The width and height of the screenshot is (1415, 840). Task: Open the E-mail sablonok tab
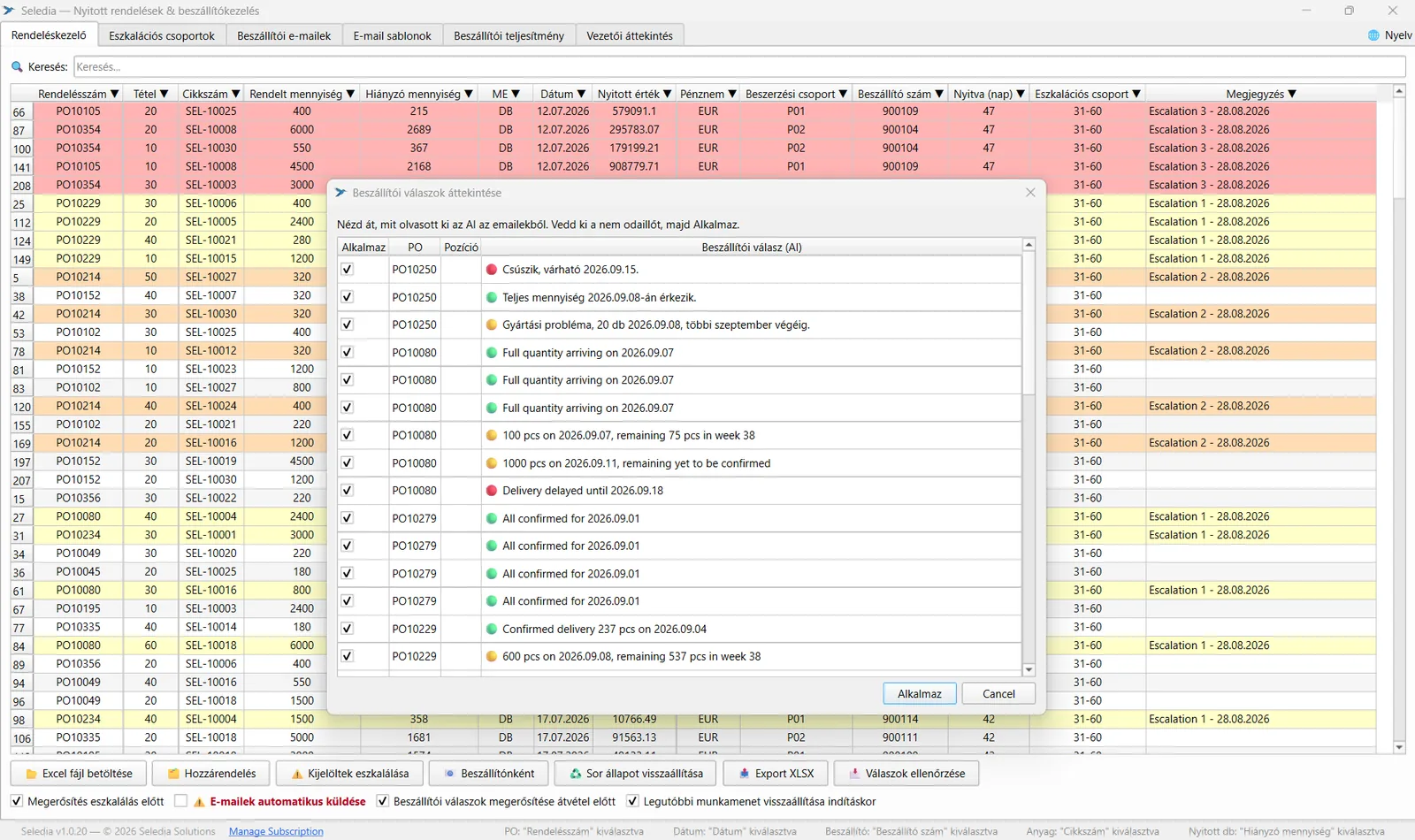click(392, 36)
